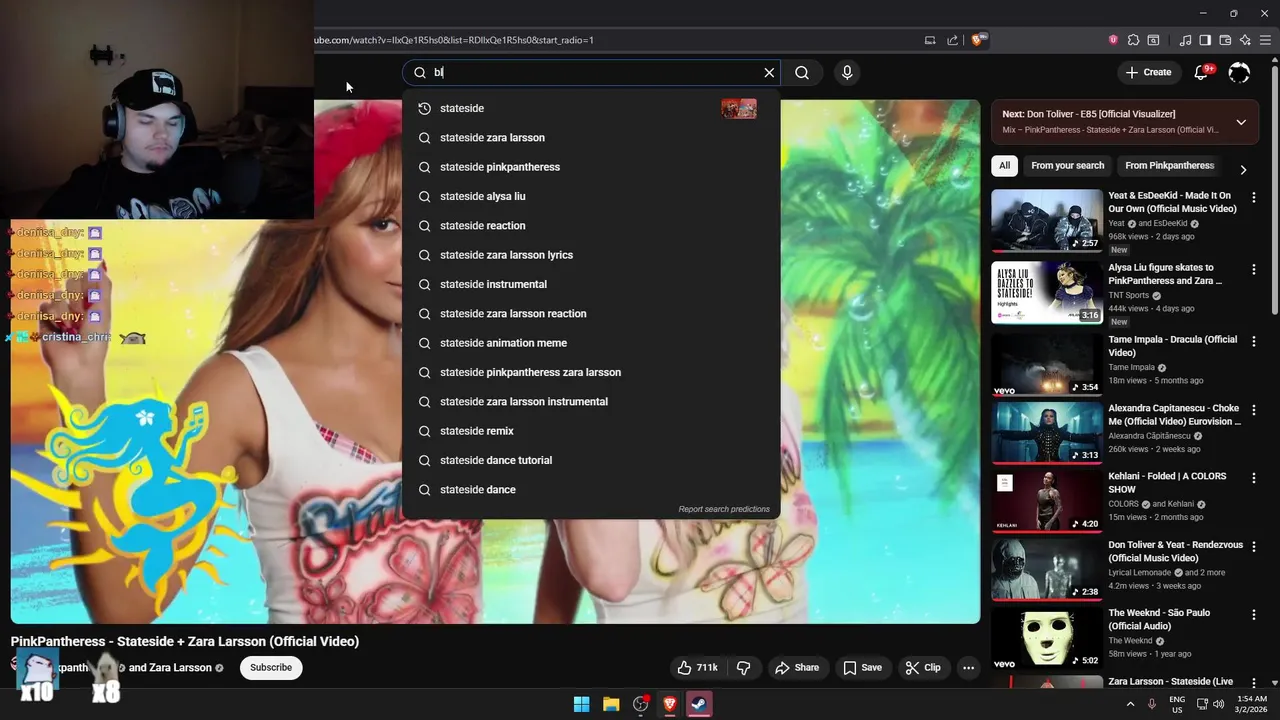Click the system tray microphone icon
The image size is (1280, 720).
click(x=1151, y=704)
